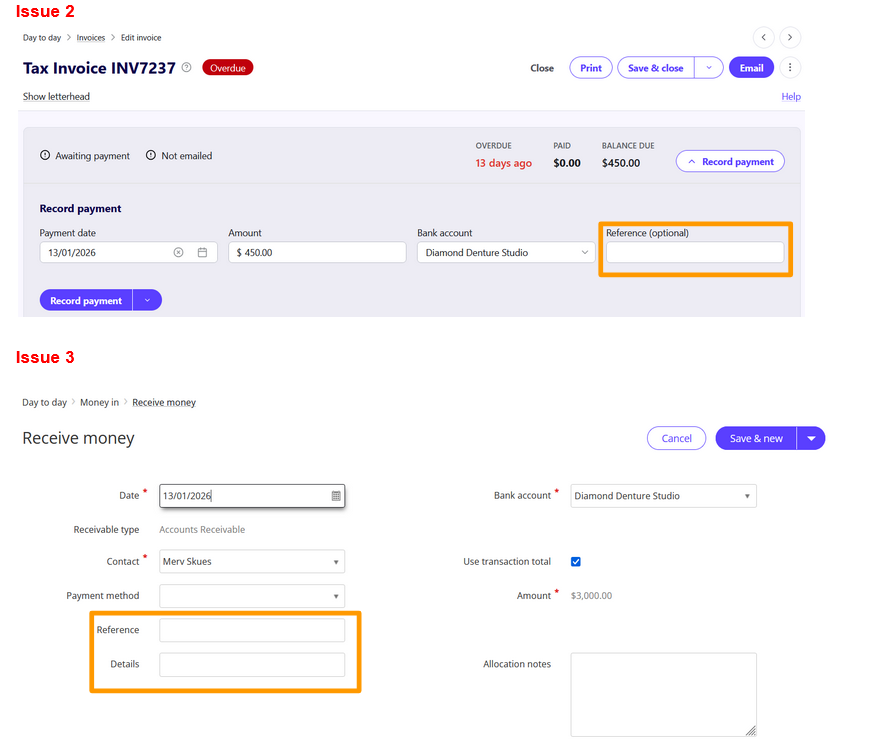
Task: Click Show letterhead link
Action: [x=56, y=96]
